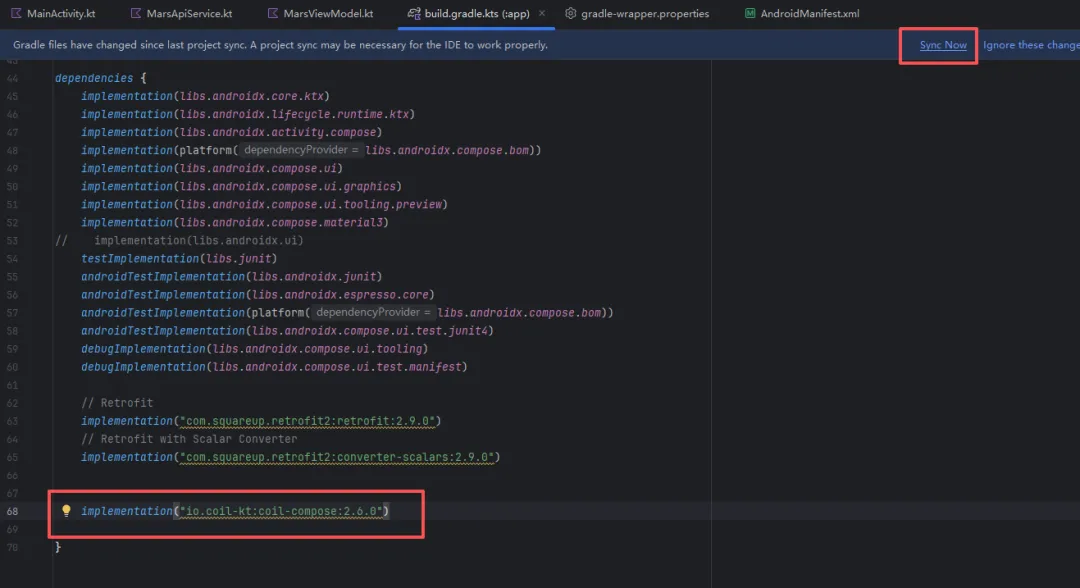Click the dependencyProvider hint on line 48
Image resolution: width=1080 pixels, height=588 pixels.
(301, 149)
